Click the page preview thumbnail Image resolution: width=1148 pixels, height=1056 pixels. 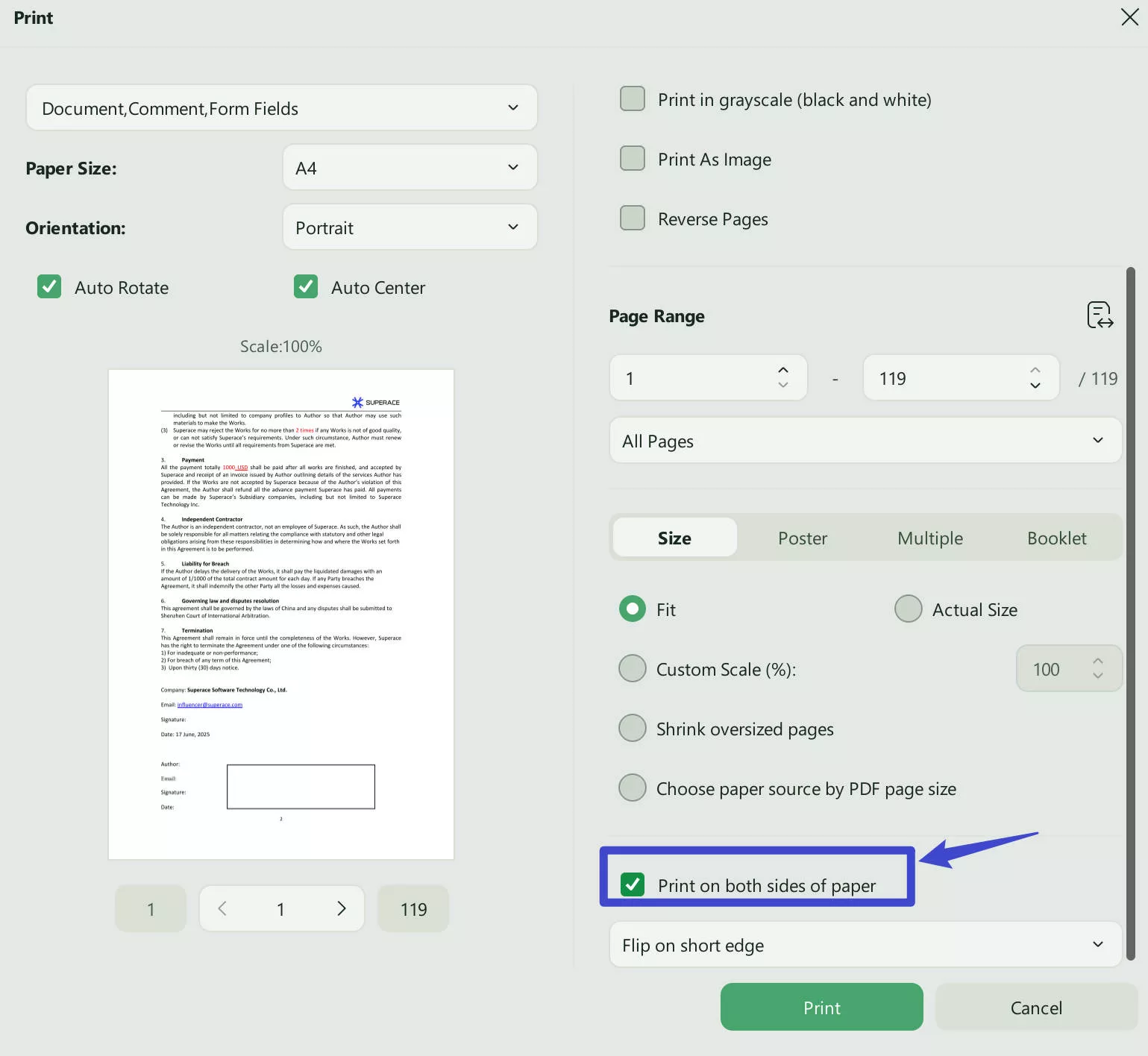click(281, 612)
